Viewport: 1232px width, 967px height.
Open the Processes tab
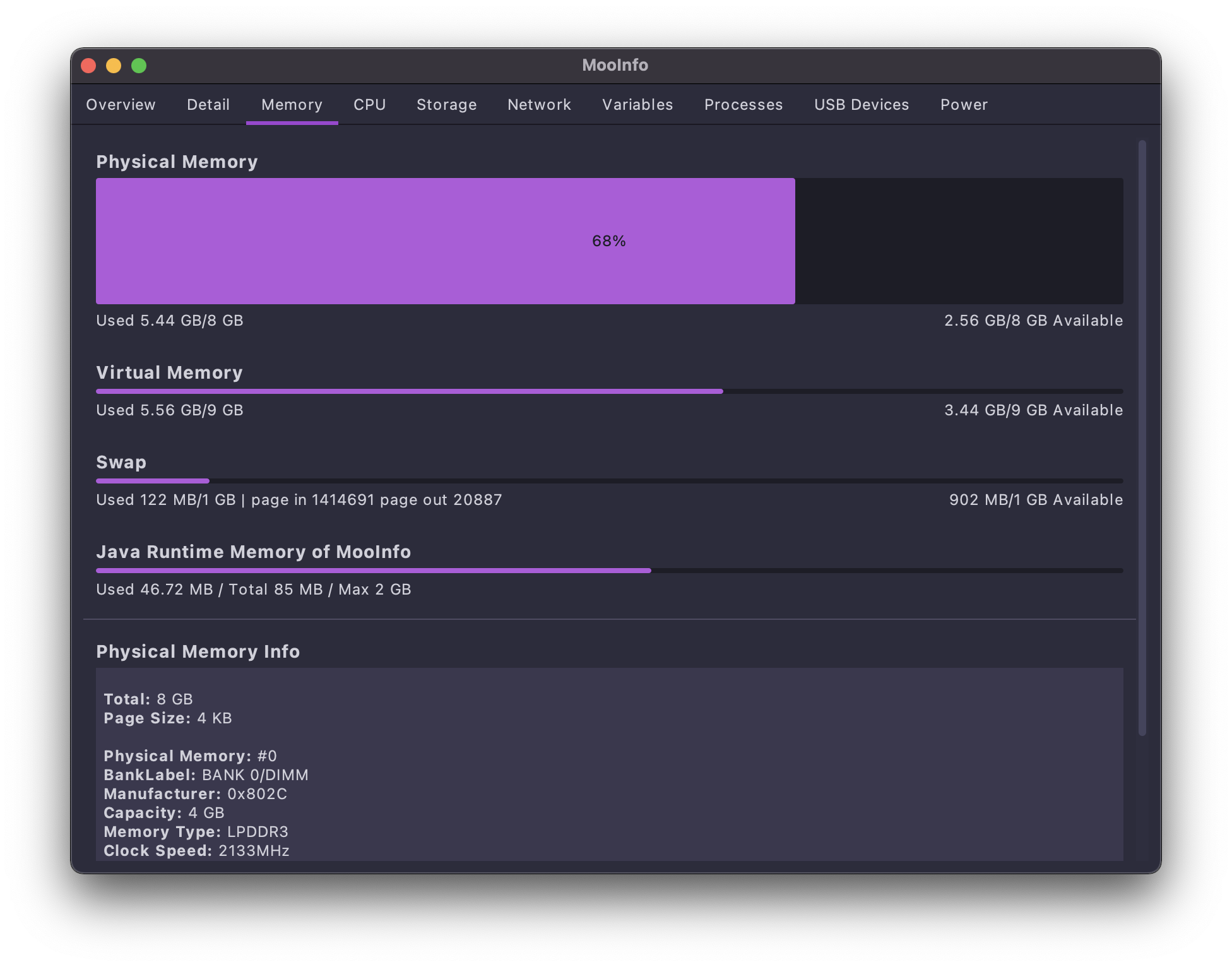pyautogui.click(x=743, y=105)
